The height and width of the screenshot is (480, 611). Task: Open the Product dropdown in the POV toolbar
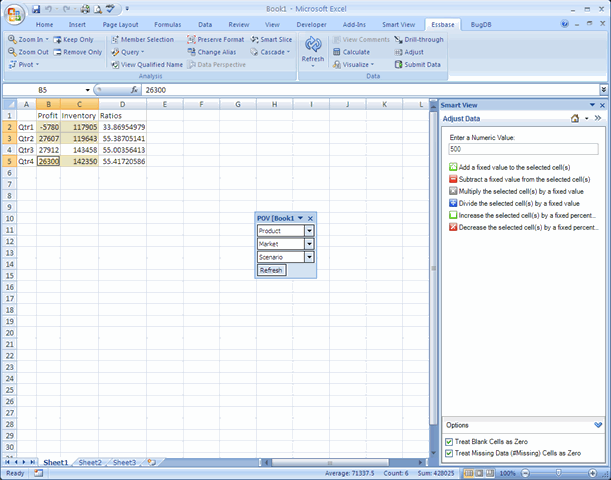click(x=309, y=231)
